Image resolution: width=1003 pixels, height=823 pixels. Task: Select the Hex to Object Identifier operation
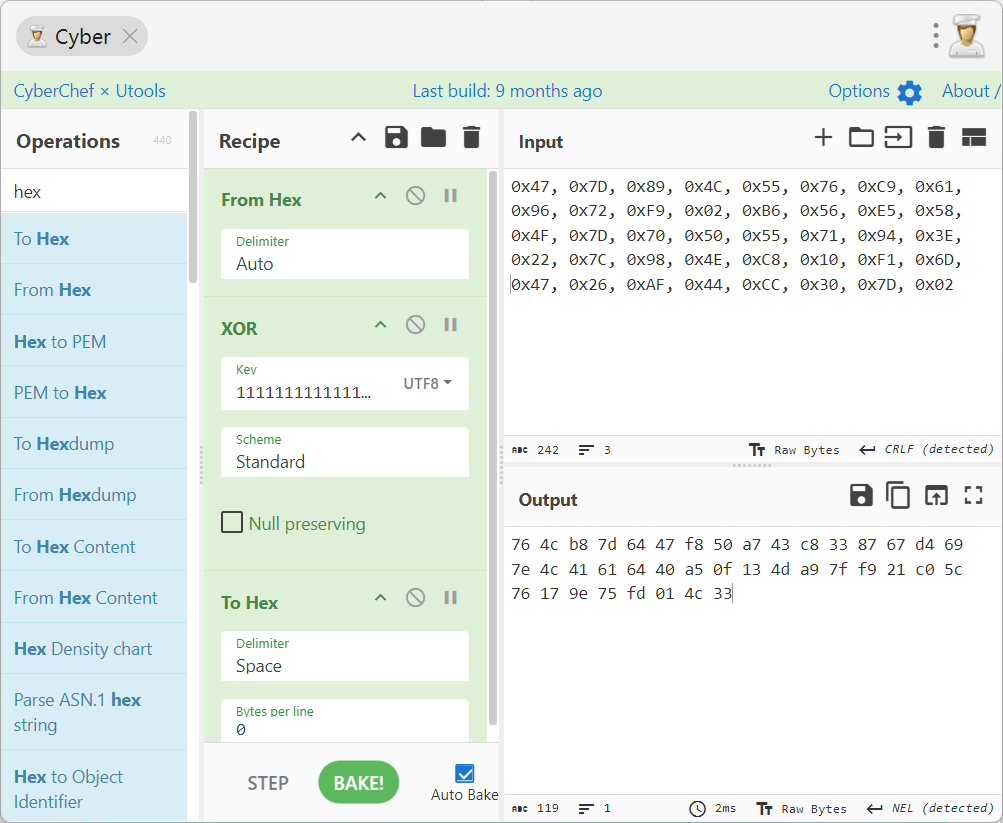94,788
